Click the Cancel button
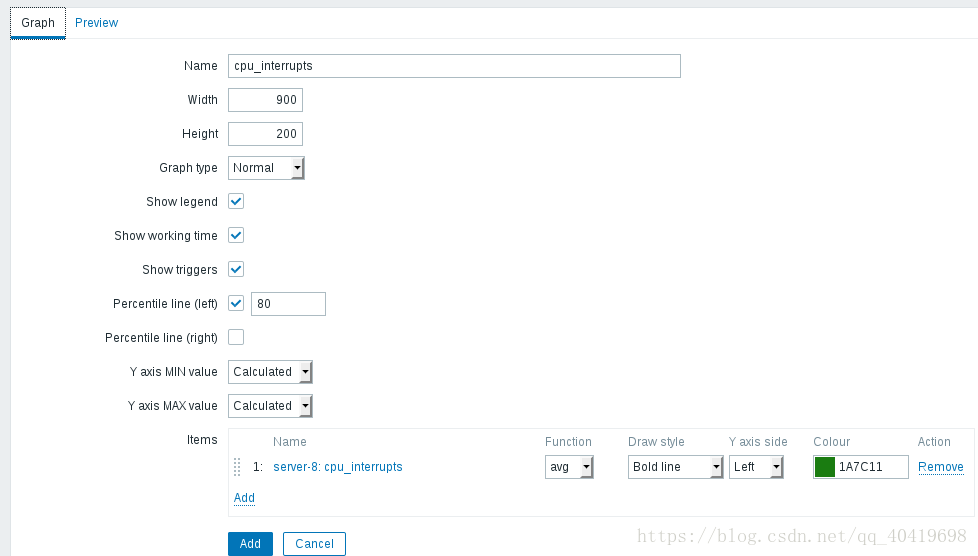This screenshot has height=556, width=978. tap(314, 544)
